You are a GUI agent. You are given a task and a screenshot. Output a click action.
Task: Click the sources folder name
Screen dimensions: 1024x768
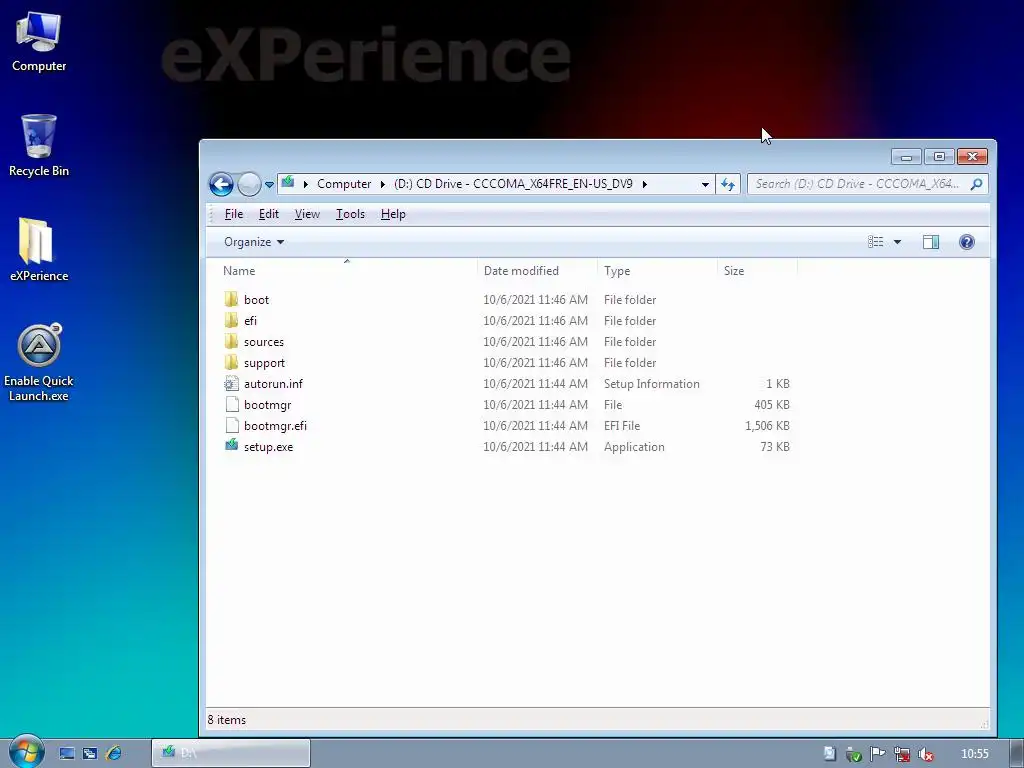click(x=264, y=342)
